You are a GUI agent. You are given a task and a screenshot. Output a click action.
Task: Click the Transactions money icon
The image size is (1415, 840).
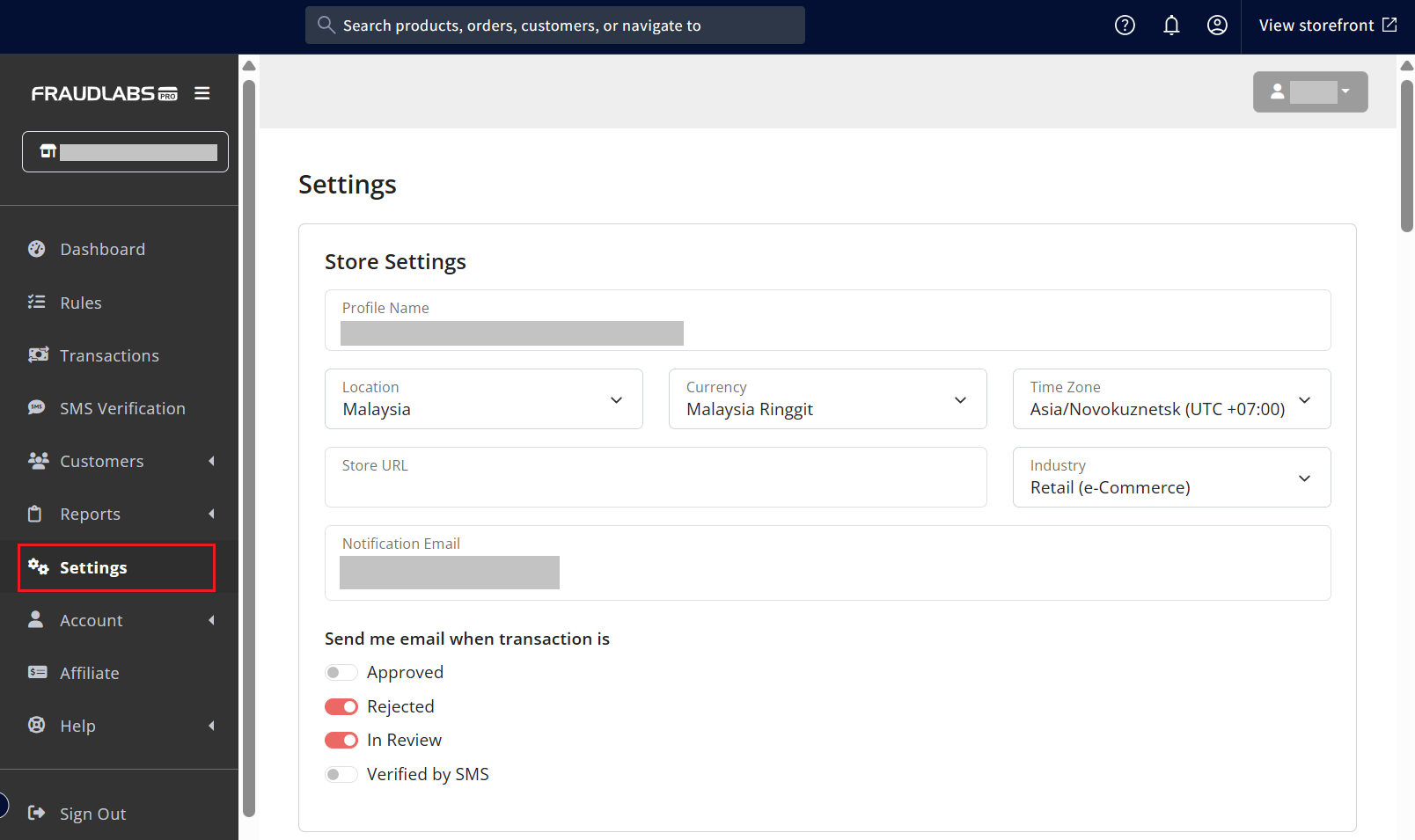(x=38, y=354)
